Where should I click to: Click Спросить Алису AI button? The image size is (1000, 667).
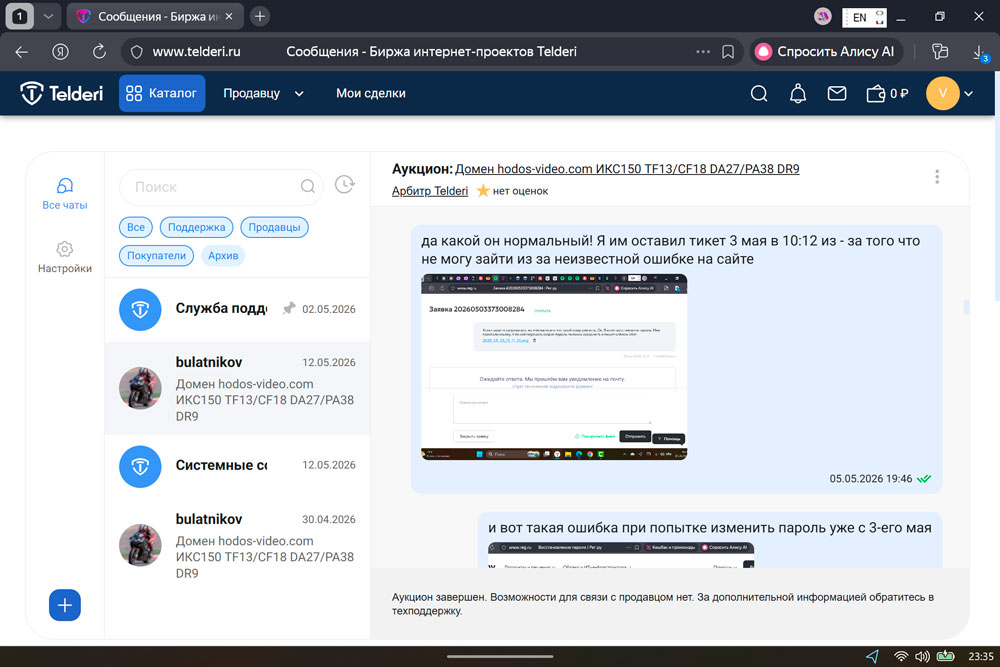826,52
